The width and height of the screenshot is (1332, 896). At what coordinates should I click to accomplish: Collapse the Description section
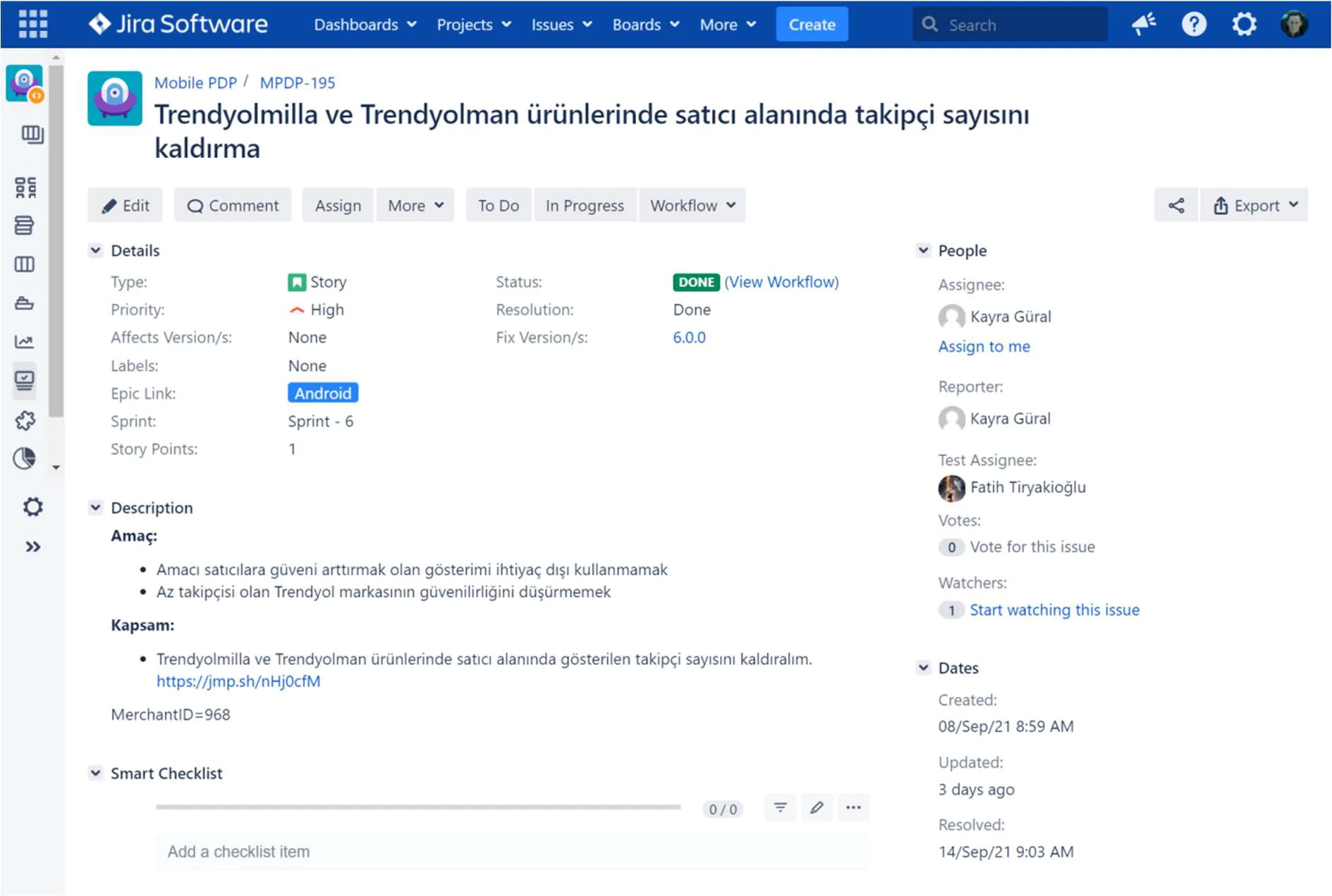96,508
